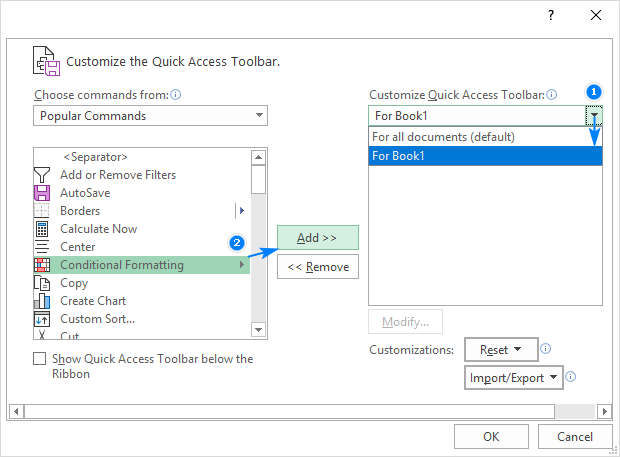620x457 pixels.
Task: Click the command list scroll down arrow
Action: pyautogui.click(x=259, y=329)
